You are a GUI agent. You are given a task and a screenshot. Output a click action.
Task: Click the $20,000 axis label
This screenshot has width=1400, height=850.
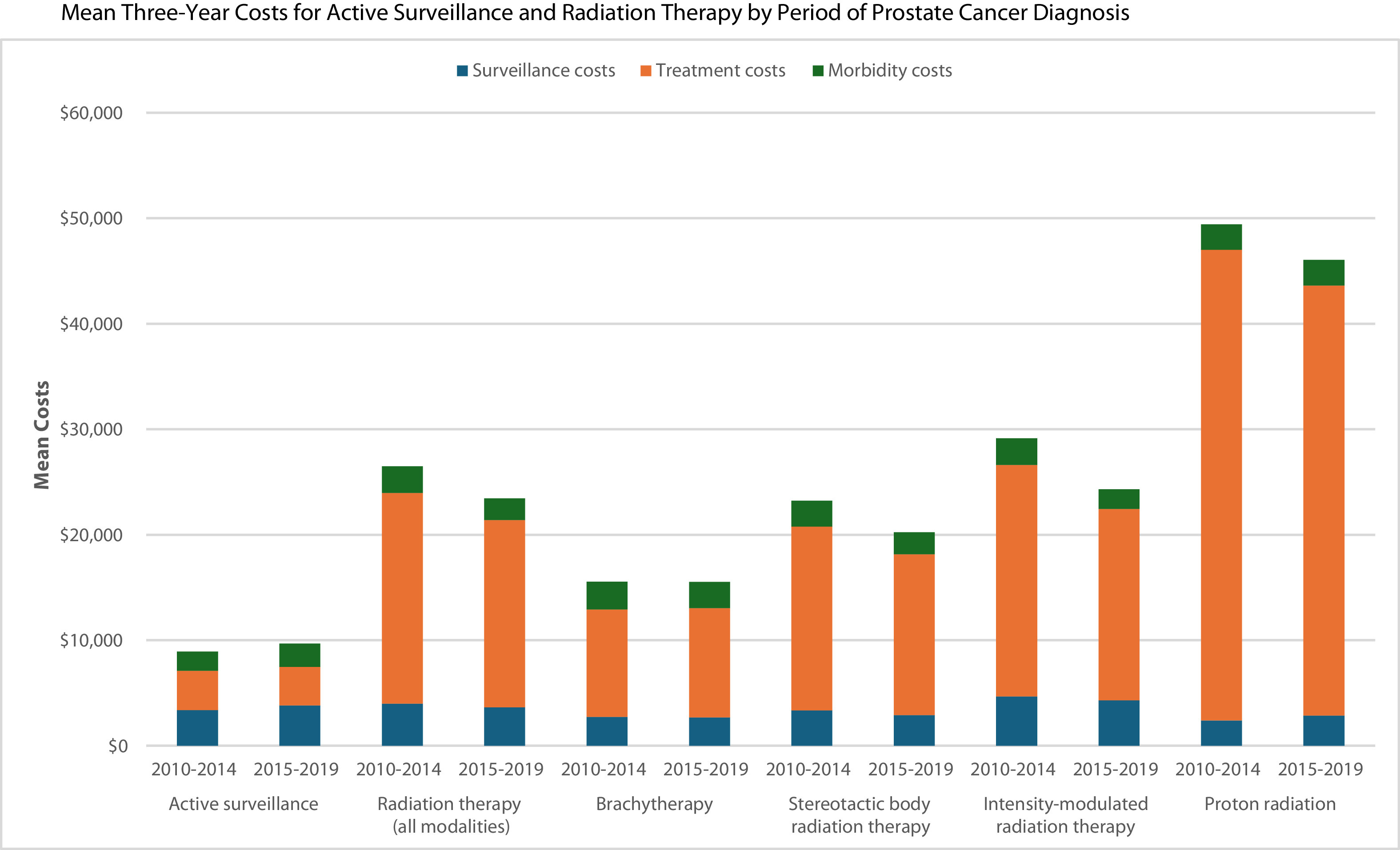[x=92, y=535]
